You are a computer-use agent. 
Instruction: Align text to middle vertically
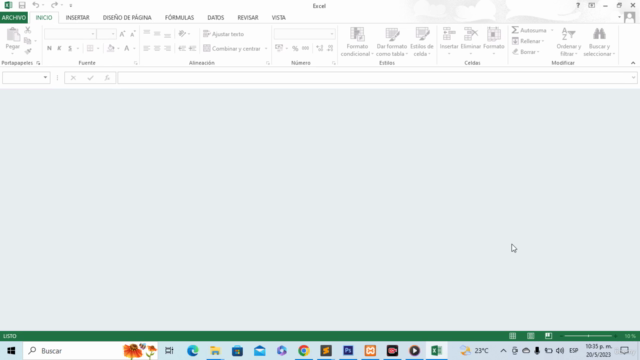click(157, 34)
